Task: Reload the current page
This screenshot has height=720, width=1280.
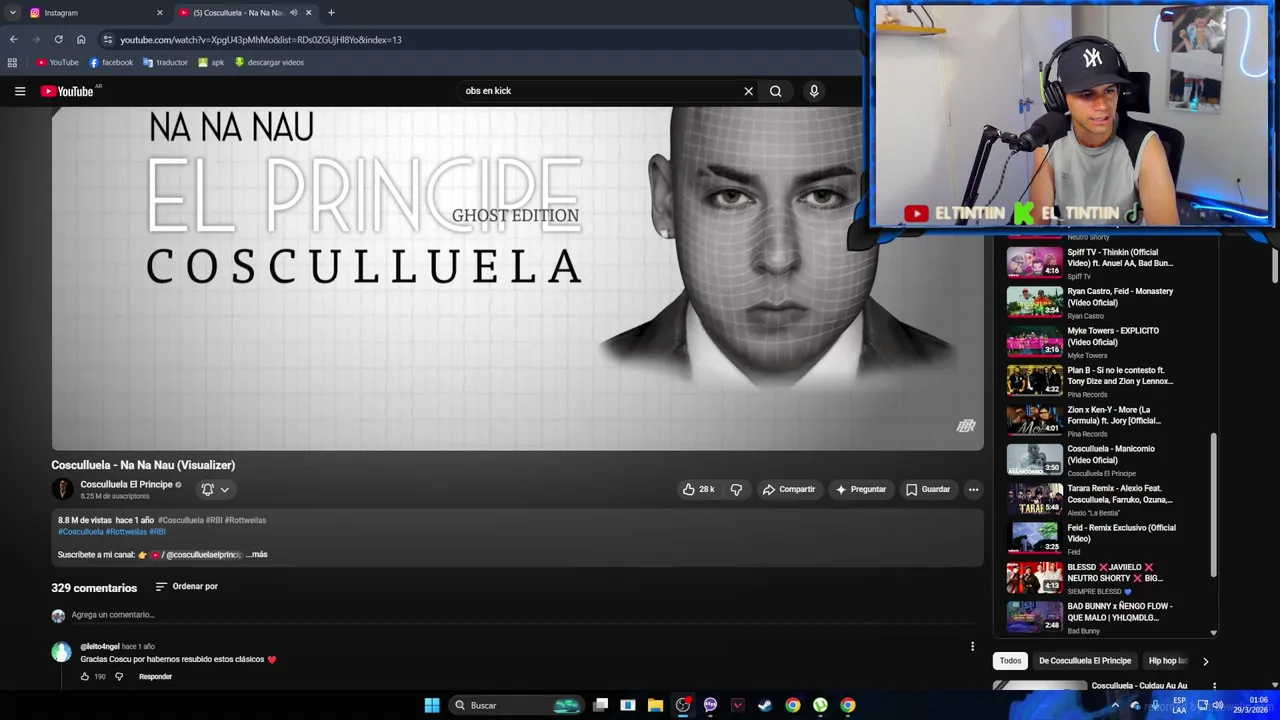Action: coord(58,40)
